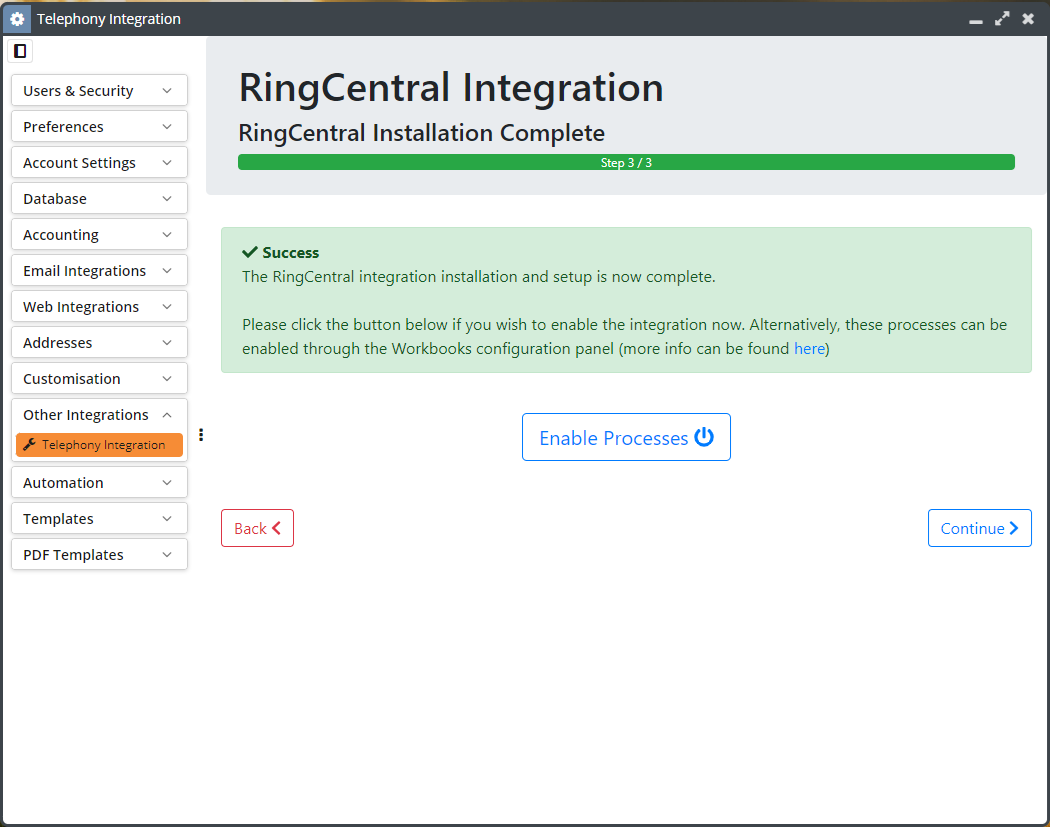Click the green Success checkmark icon
1050x827 pixels.
pos(252,252)
